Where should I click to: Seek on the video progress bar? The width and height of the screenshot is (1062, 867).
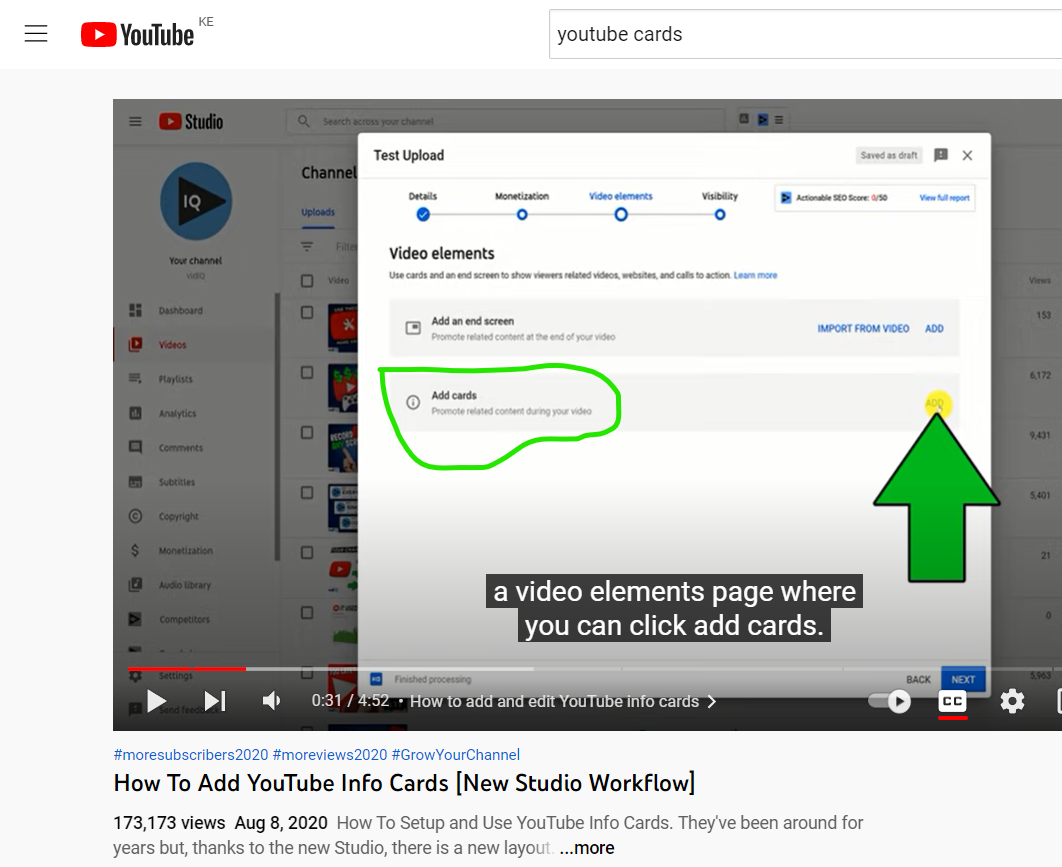coord(595,669)
